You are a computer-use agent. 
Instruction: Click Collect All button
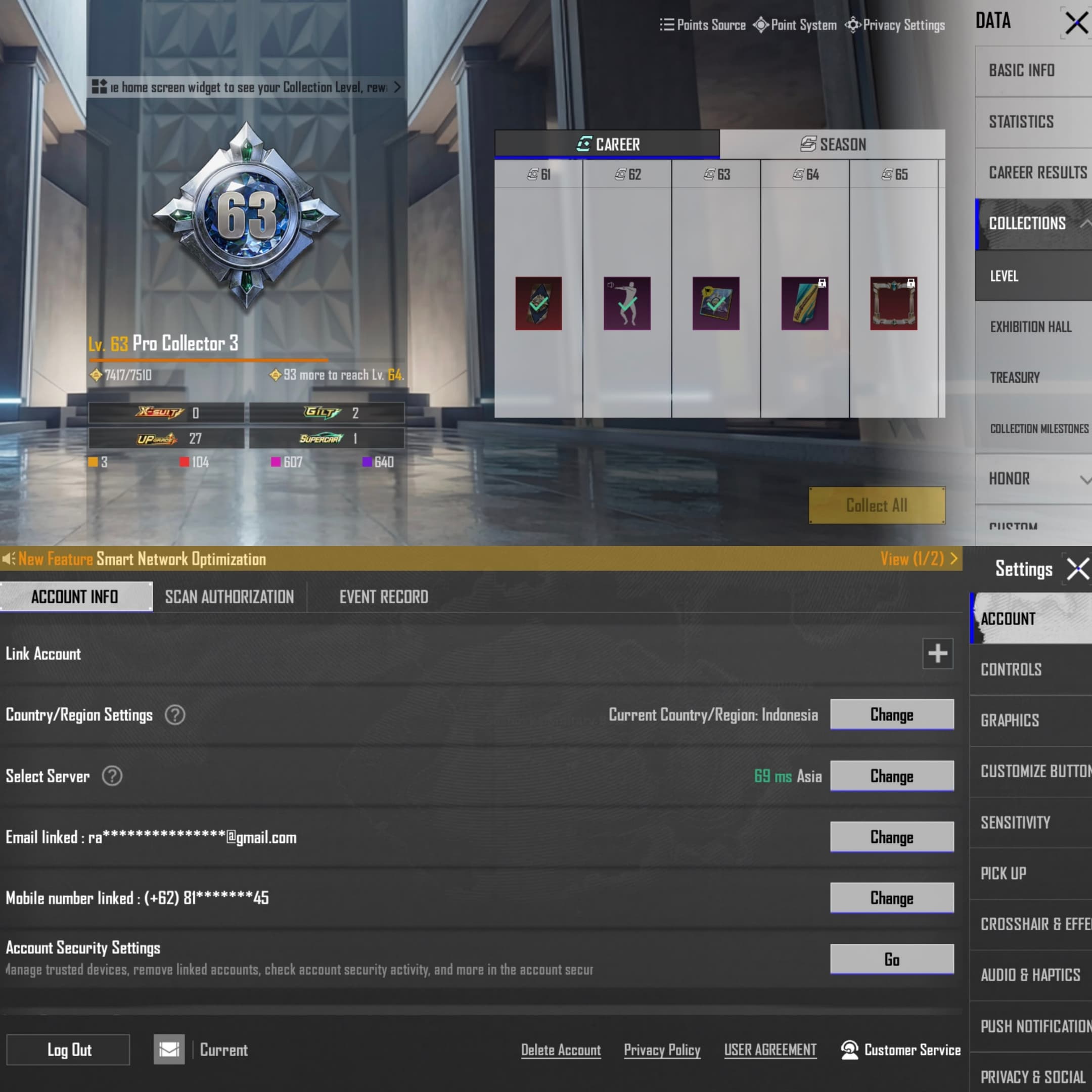point(877,506)
